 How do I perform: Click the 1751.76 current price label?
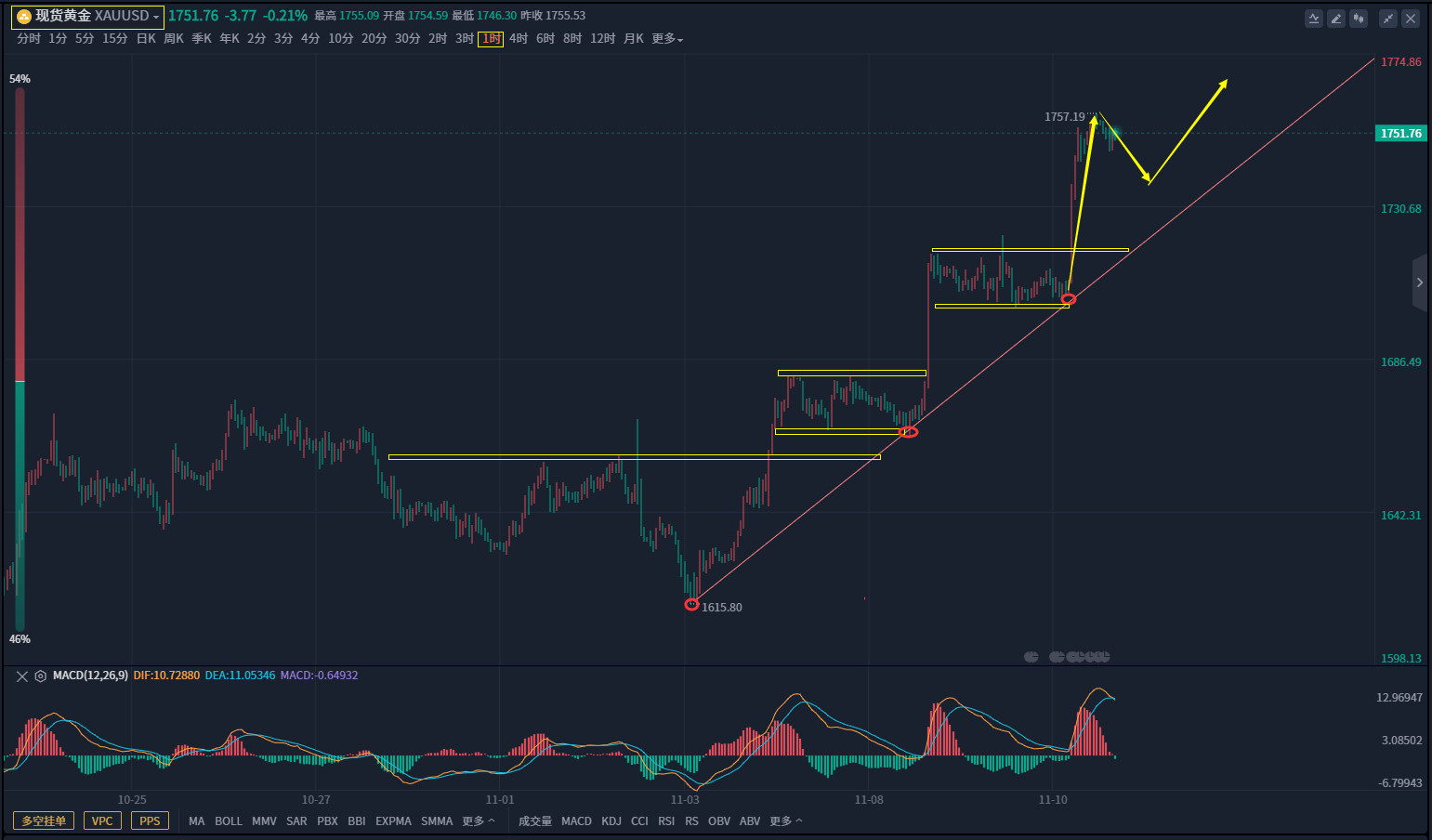pyautogui.click(x=1400, y=134)
